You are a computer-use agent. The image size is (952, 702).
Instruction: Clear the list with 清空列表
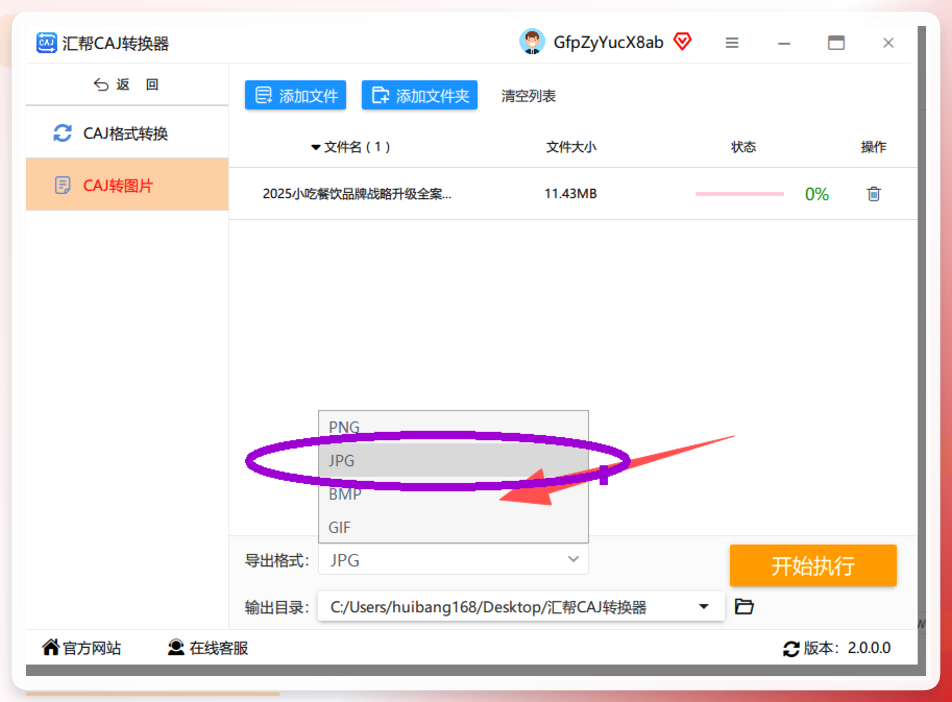click(x=528, y=96)
